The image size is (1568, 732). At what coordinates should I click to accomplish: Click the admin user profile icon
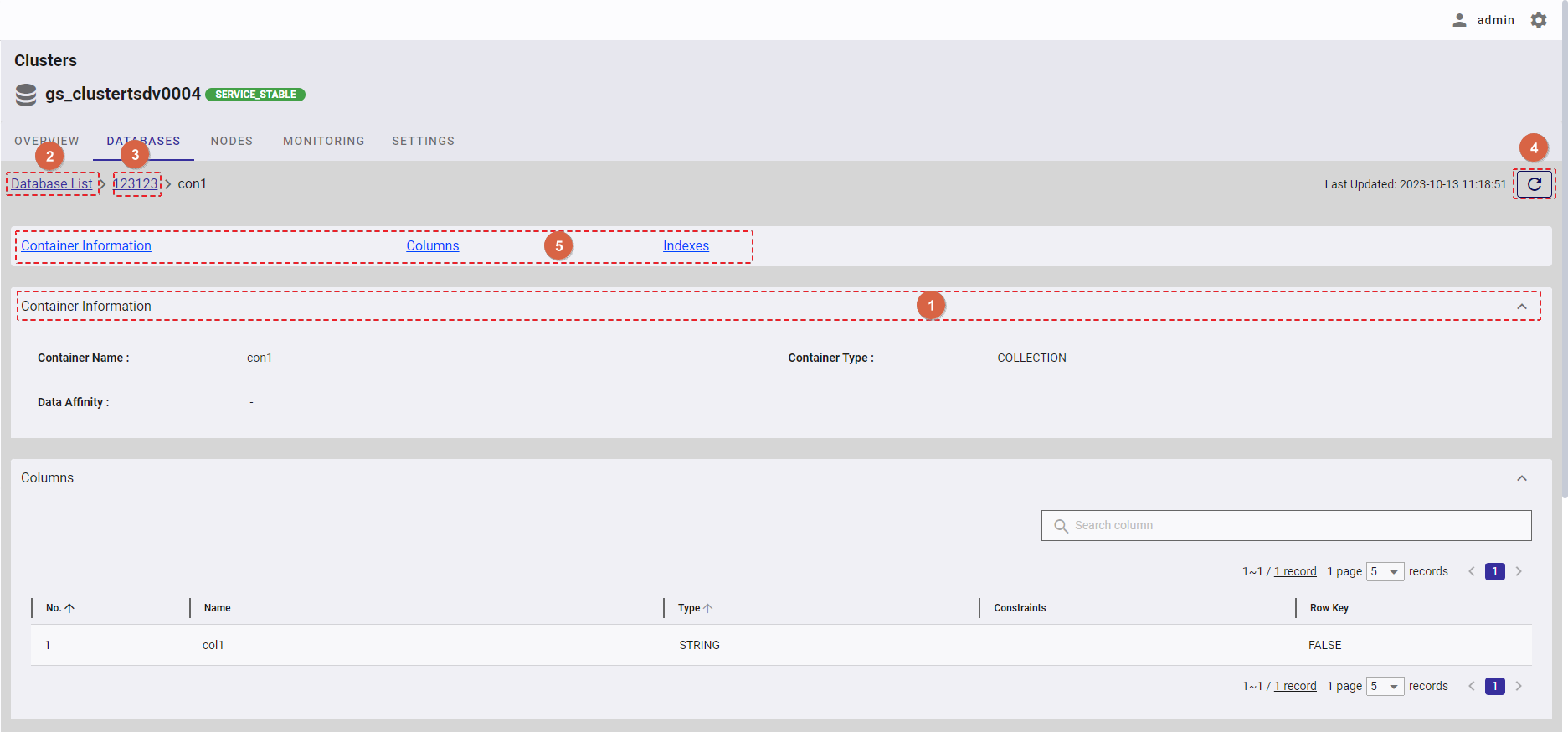(1459, 20)
